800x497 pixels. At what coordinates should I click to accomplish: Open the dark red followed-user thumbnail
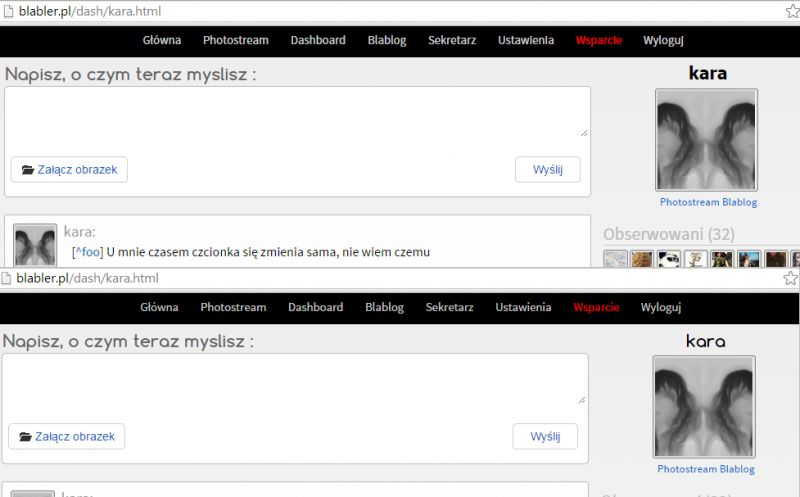[x=776, y=259]
